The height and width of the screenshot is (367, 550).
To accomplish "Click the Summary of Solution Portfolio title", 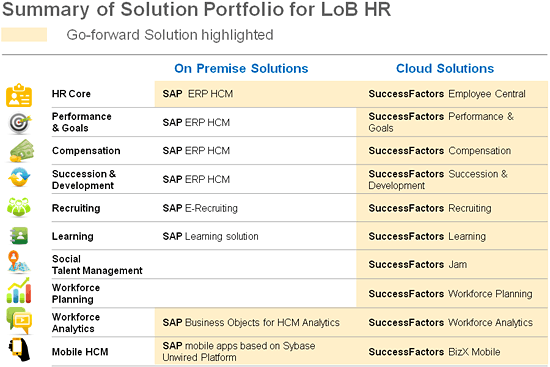I will [x=196, y=9].
